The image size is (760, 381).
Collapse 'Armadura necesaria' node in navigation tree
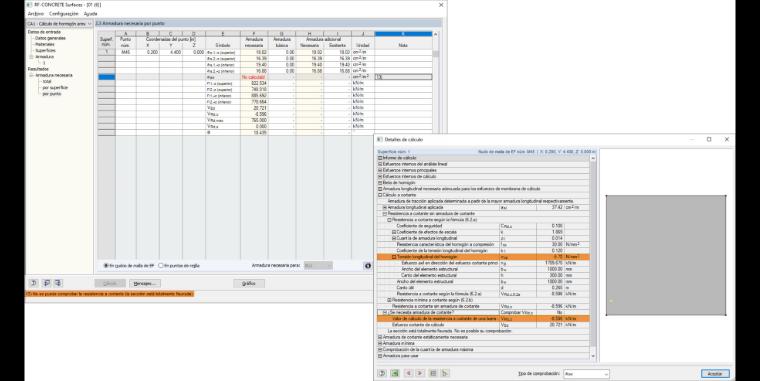click(x=32, y=75)
